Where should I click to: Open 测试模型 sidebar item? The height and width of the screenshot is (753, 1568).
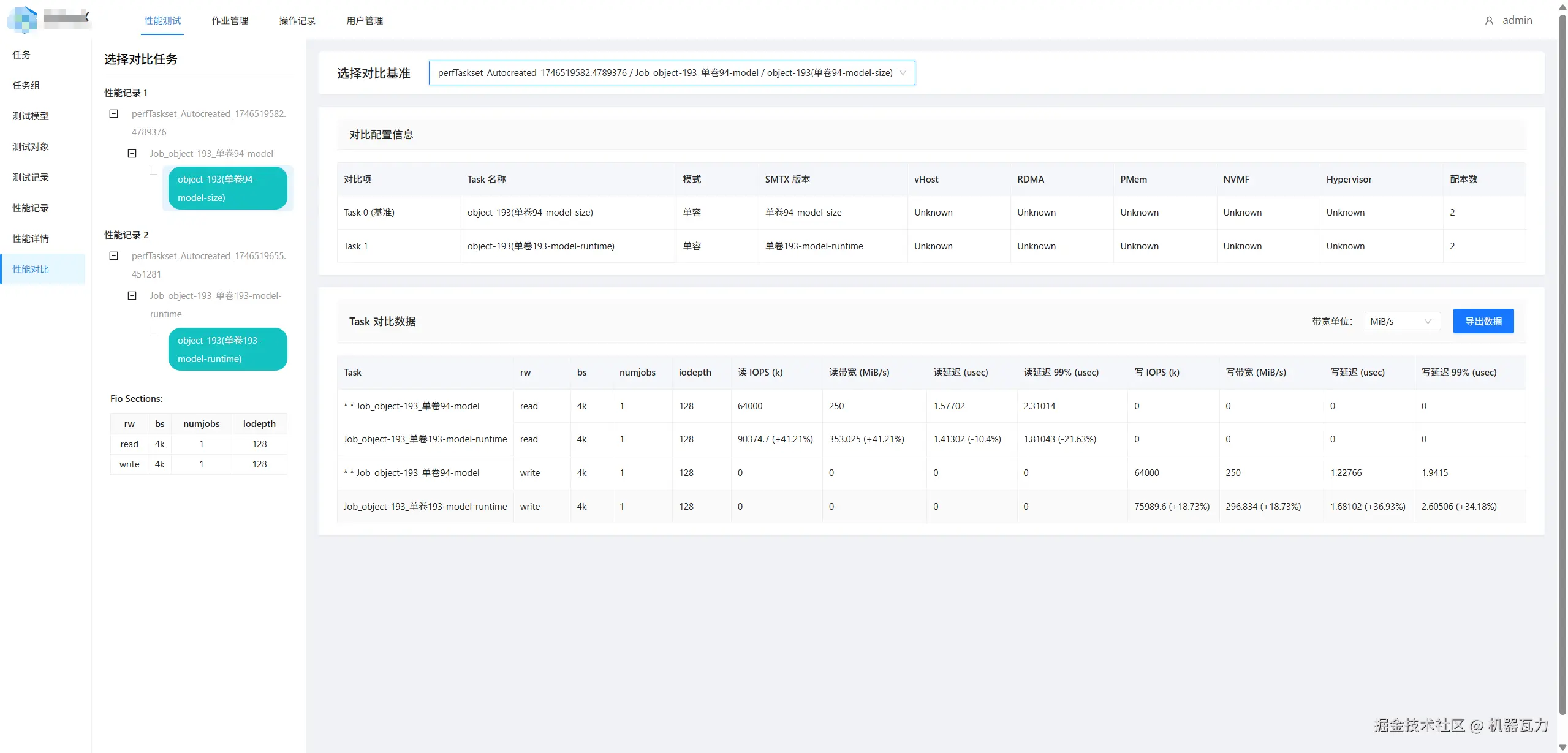pyautogui.click(x=31, y=116)
